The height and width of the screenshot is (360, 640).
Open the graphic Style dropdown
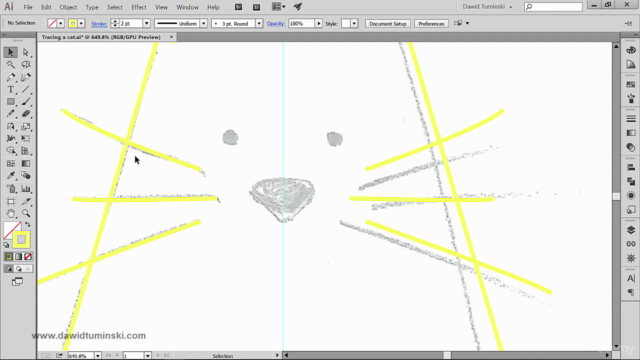click(x=354, y=24)
